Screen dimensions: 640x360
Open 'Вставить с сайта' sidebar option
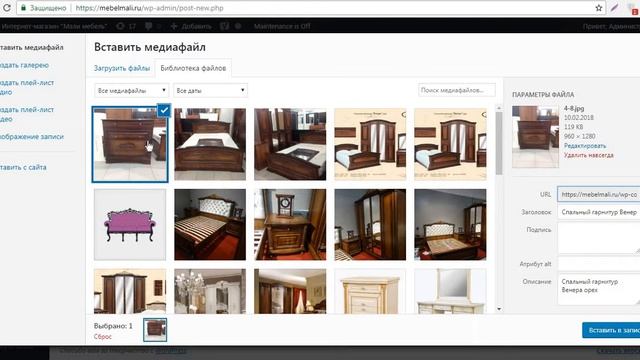[x=23, y=167]
